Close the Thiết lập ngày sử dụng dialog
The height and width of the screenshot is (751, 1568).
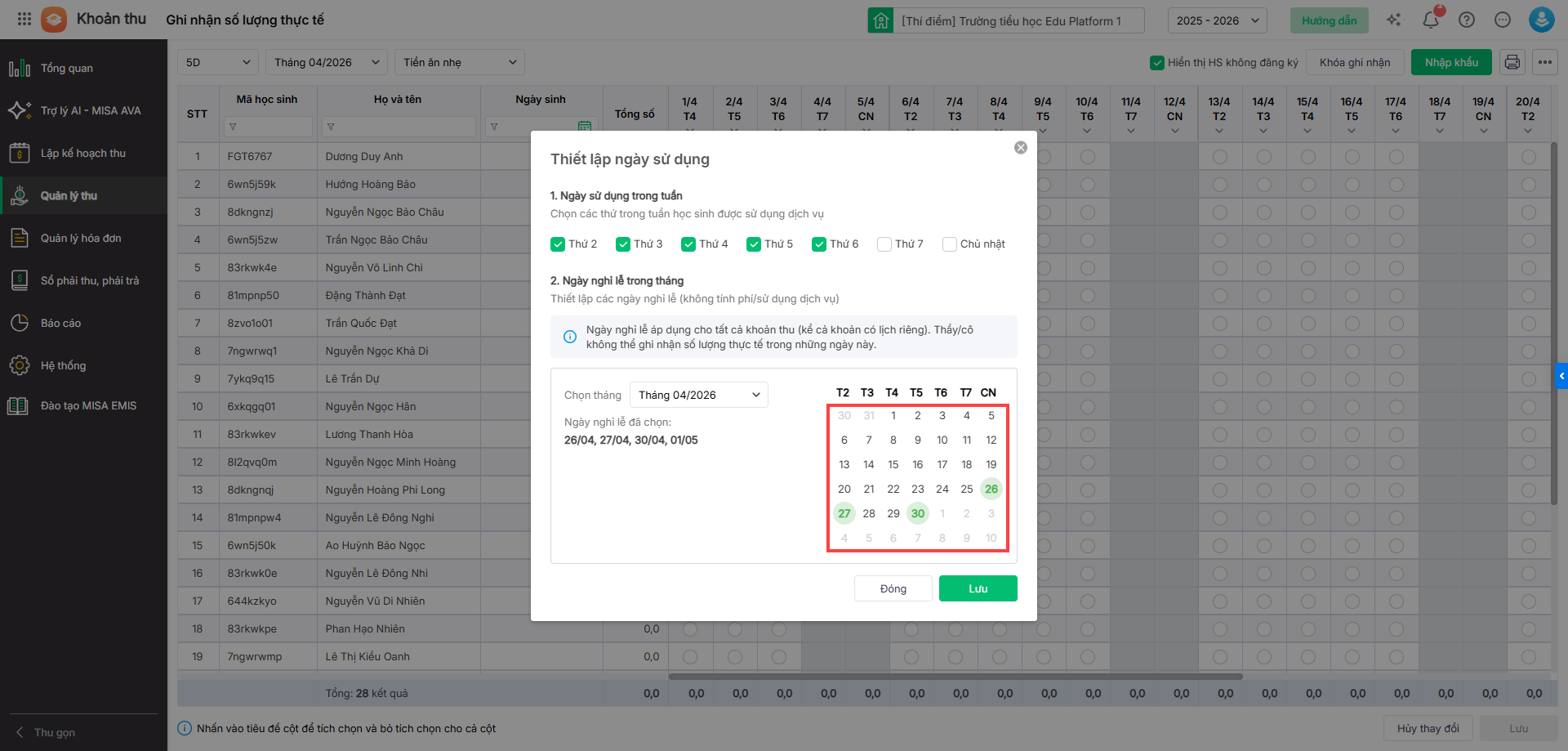(x=1020, y=148)
